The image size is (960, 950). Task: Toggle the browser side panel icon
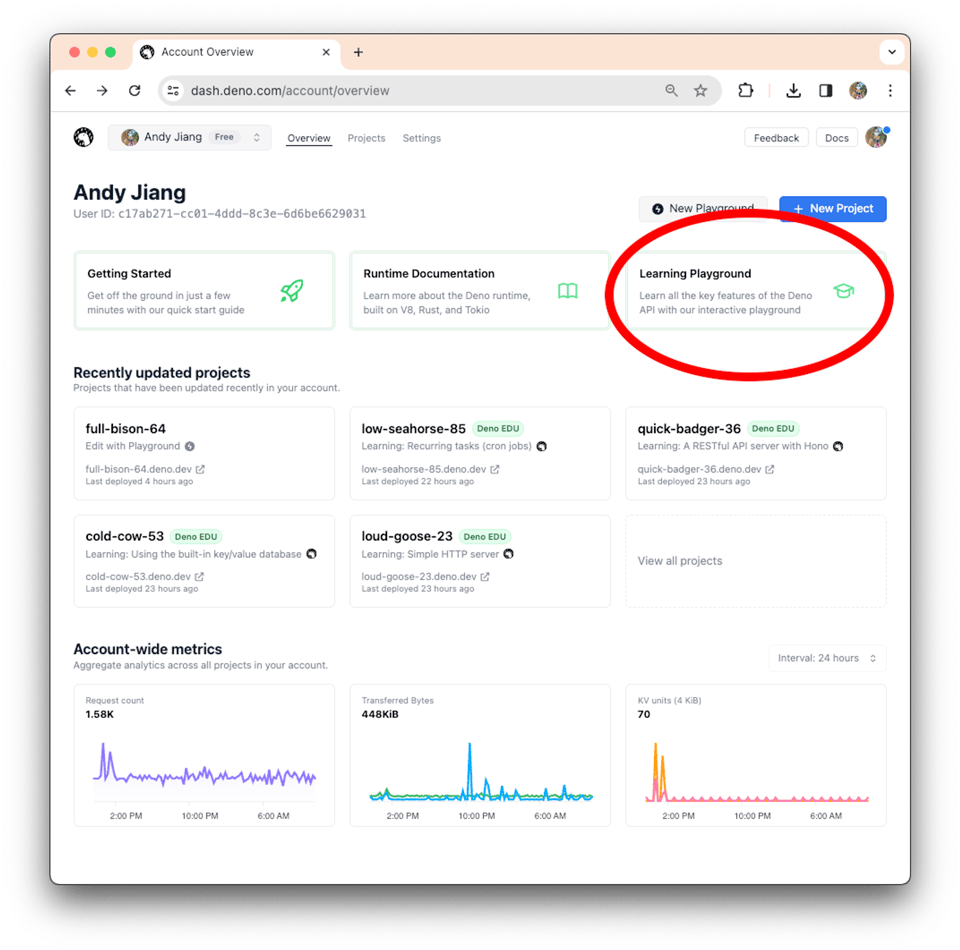[x=825, y=91]
